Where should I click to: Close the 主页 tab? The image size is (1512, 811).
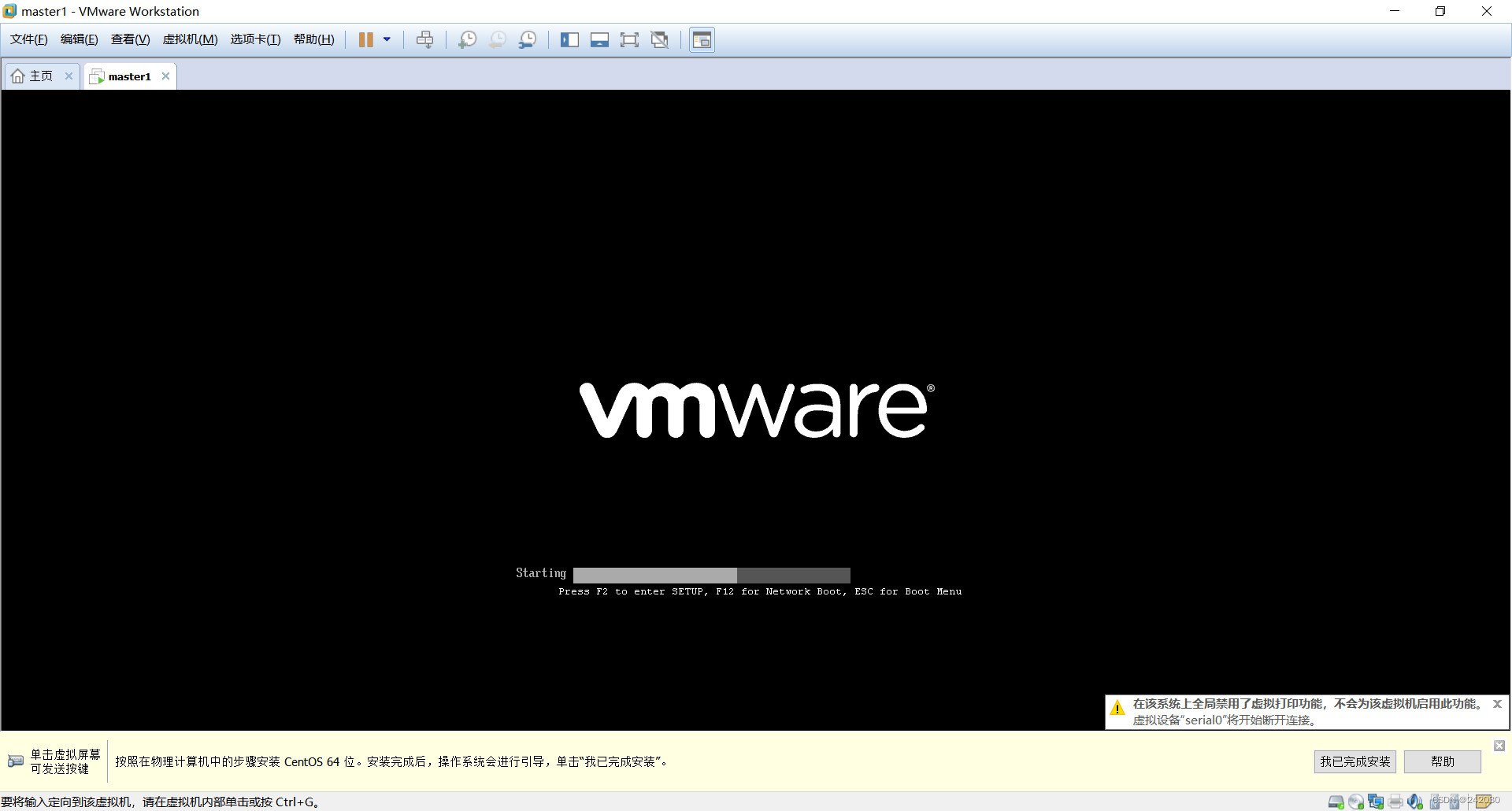(x=69, y=76)
